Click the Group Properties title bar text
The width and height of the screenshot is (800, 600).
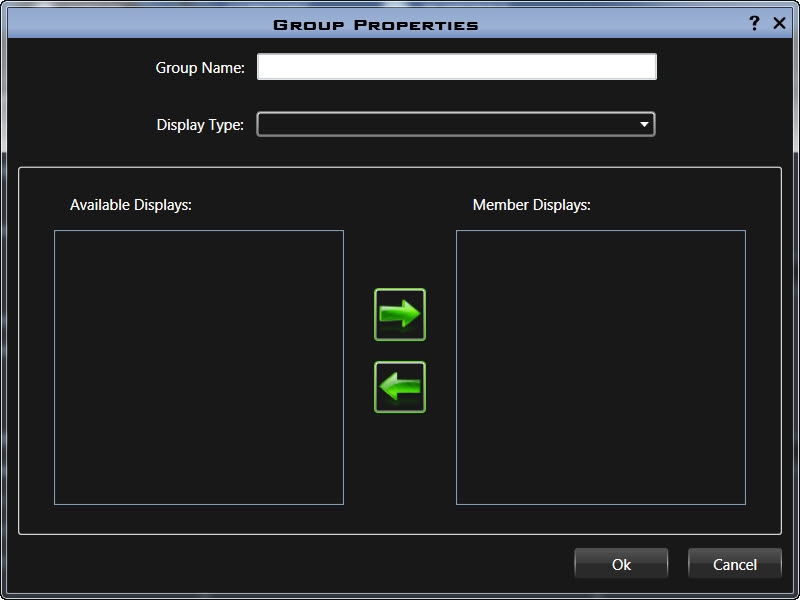tap(376, 24)
